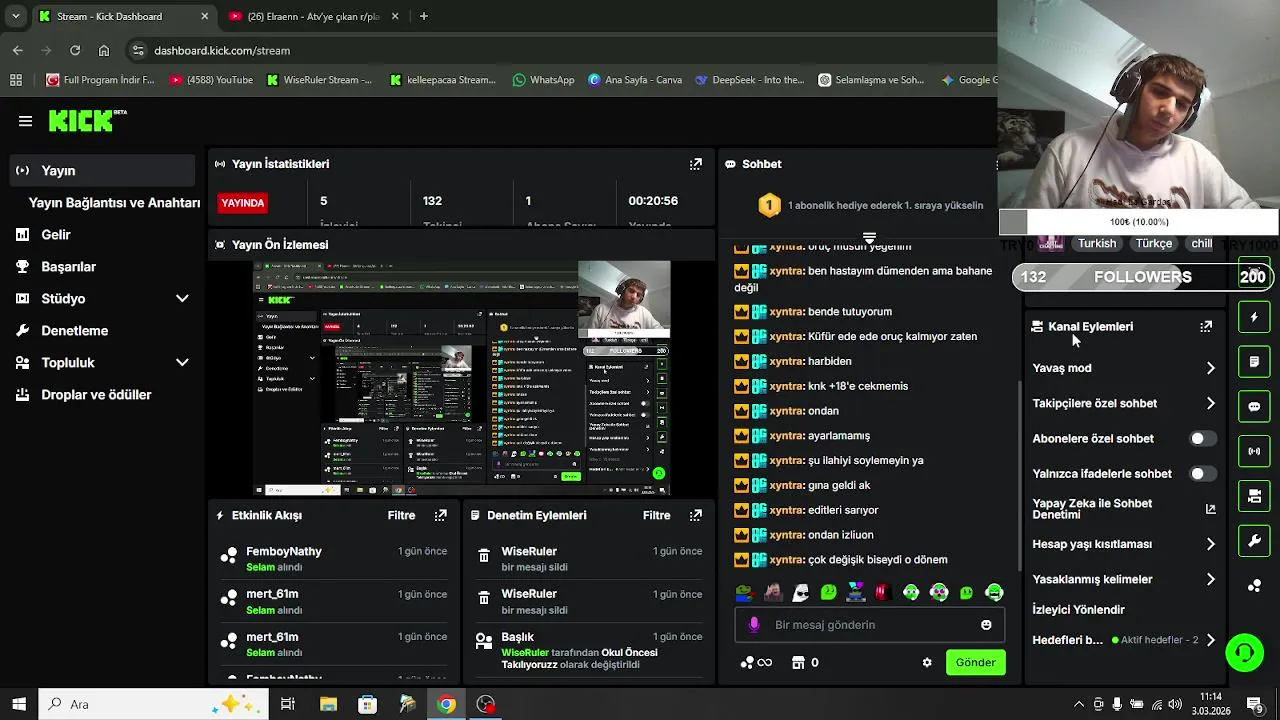Pop out the Kanal Eylemleri panel
1280x720 pixels.
(x=1206, y=326)
